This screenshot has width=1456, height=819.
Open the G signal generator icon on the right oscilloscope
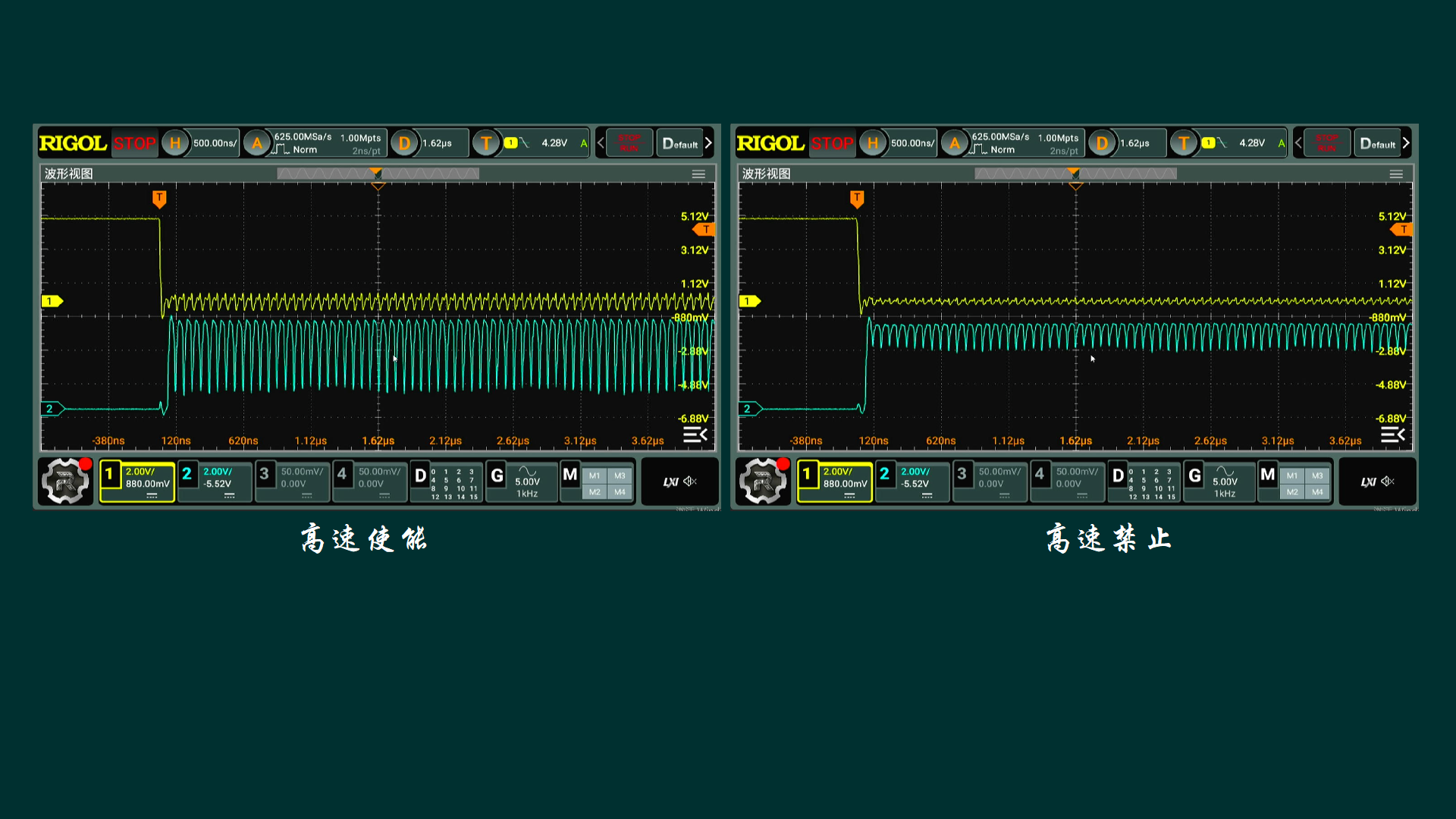pyautogui.click(x=1195, y=475)
